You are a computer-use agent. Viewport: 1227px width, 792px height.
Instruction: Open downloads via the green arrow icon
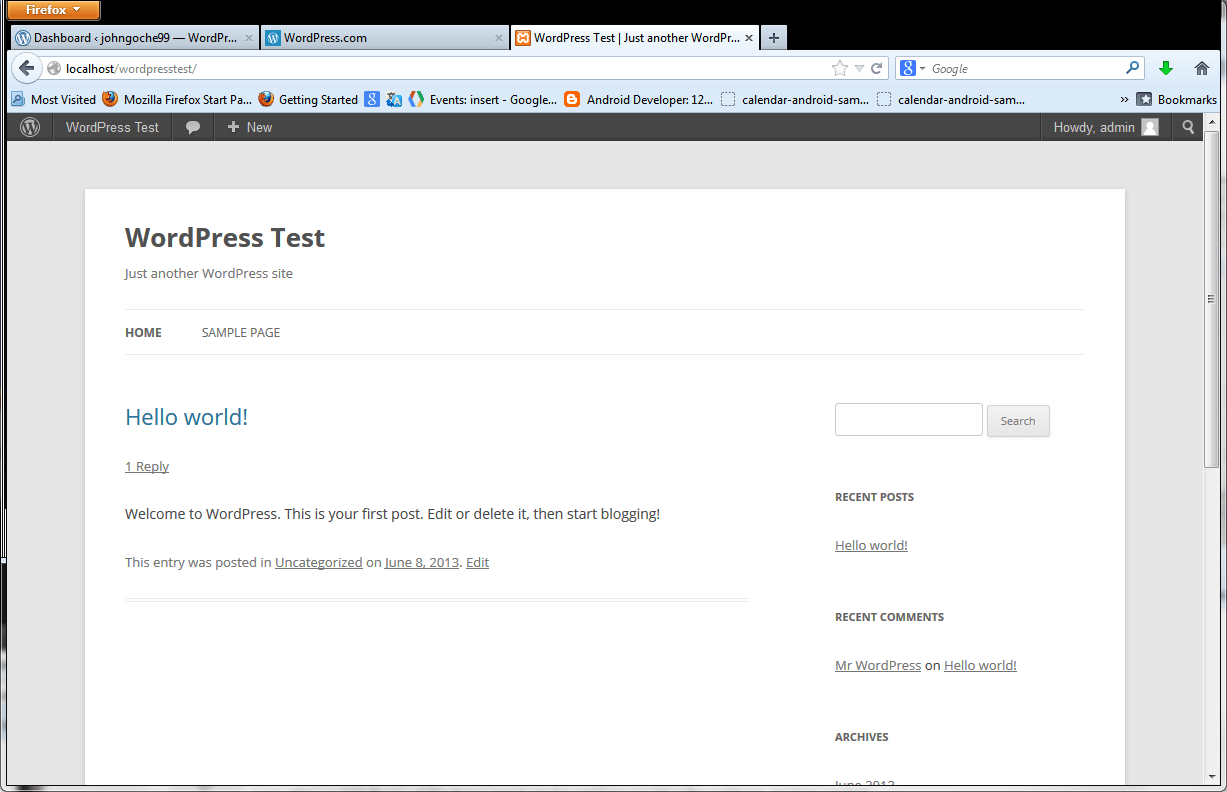[x=1166, y=68]
